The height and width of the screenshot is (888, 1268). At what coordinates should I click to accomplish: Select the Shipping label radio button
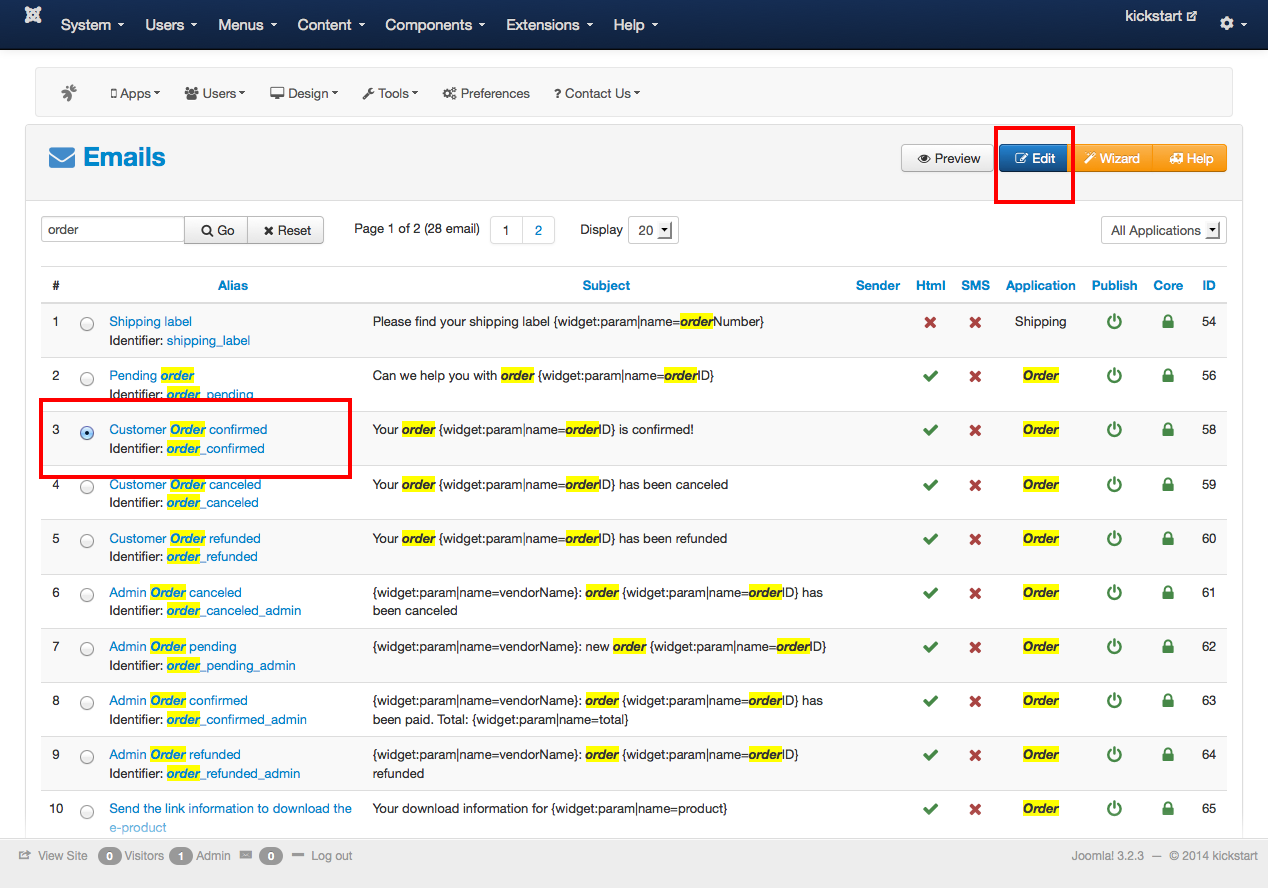(x=87, y=324)
